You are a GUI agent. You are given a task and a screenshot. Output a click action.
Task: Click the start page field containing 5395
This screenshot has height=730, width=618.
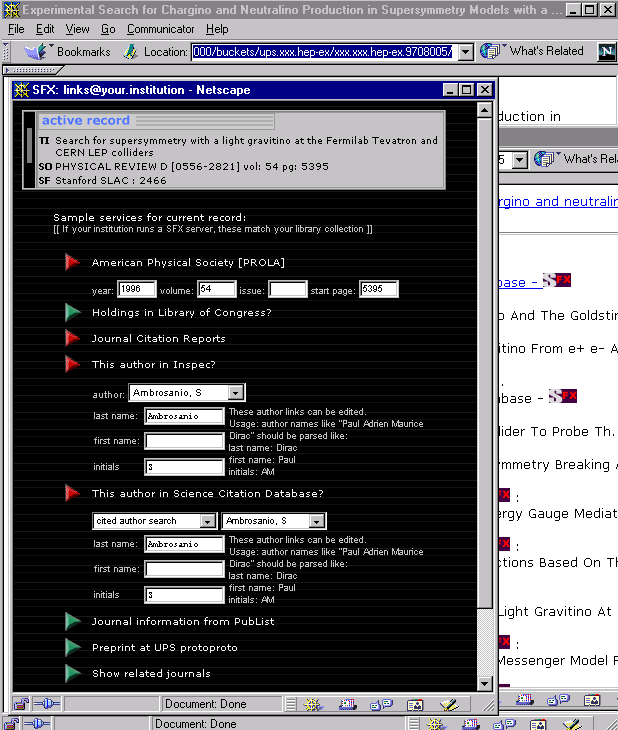tap(379, 289)
